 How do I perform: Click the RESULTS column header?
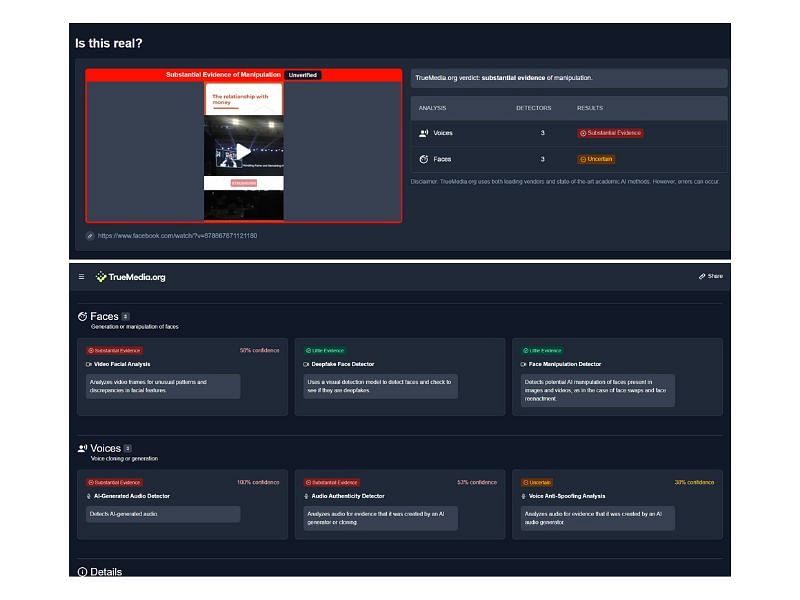(590, 108)
